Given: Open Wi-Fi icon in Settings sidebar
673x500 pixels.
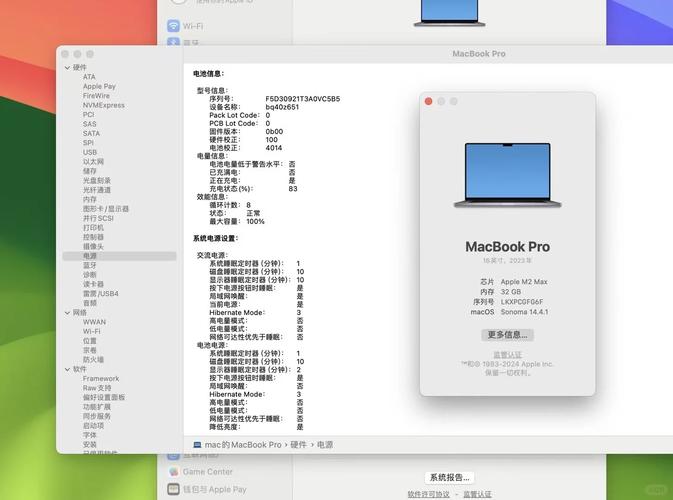Looking at the screenshot, I should tap(173, 26).
